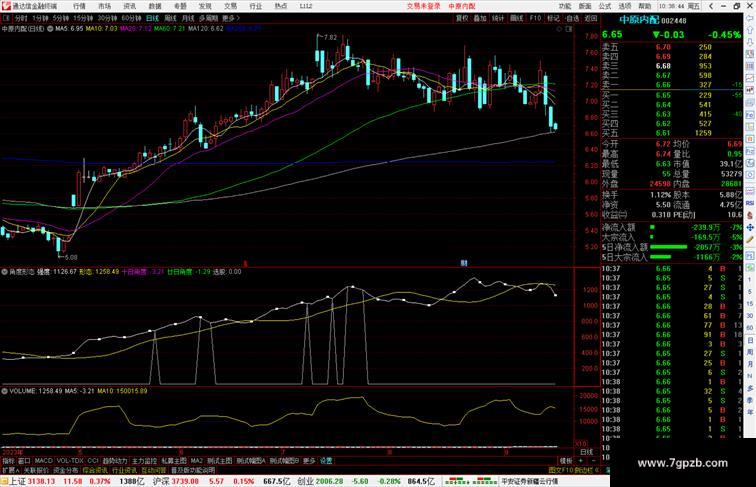Click the 上证 index value 3138.13
This screenshot has width=756, height=487.
pos(41,481)
